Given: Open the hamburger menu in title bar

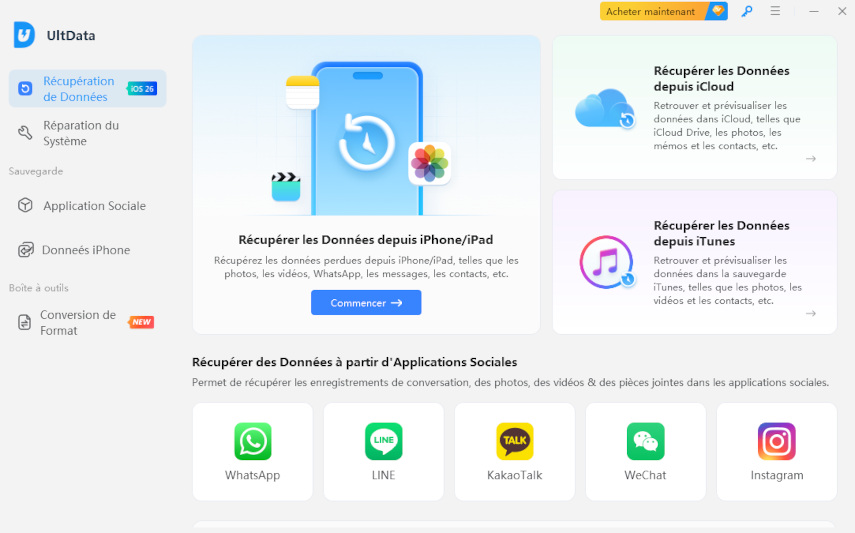Looking at the screenshot, I should 775,12.
